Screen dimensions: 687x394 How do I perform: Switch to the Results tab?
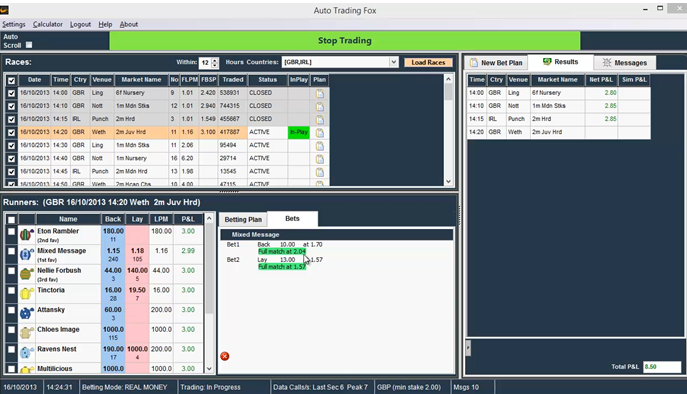tap(560, 62)
